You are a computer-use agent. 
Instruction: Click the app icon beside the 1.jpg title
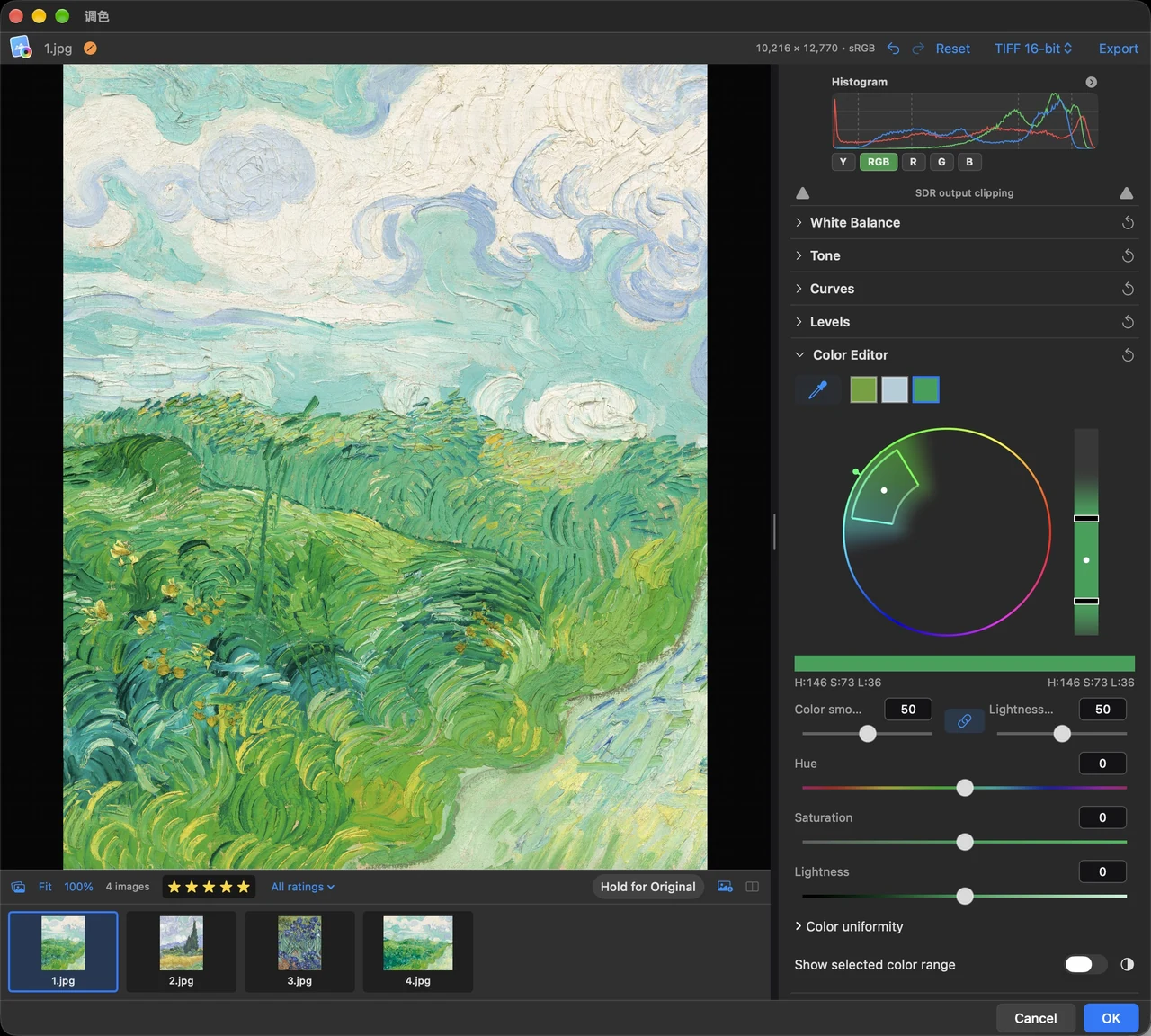pos(21,48)
